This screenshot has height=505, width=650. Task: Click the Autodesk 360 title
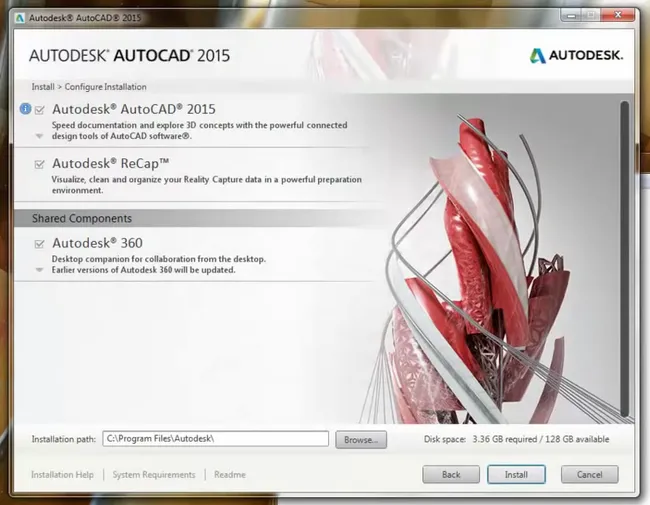click(97, 243)
